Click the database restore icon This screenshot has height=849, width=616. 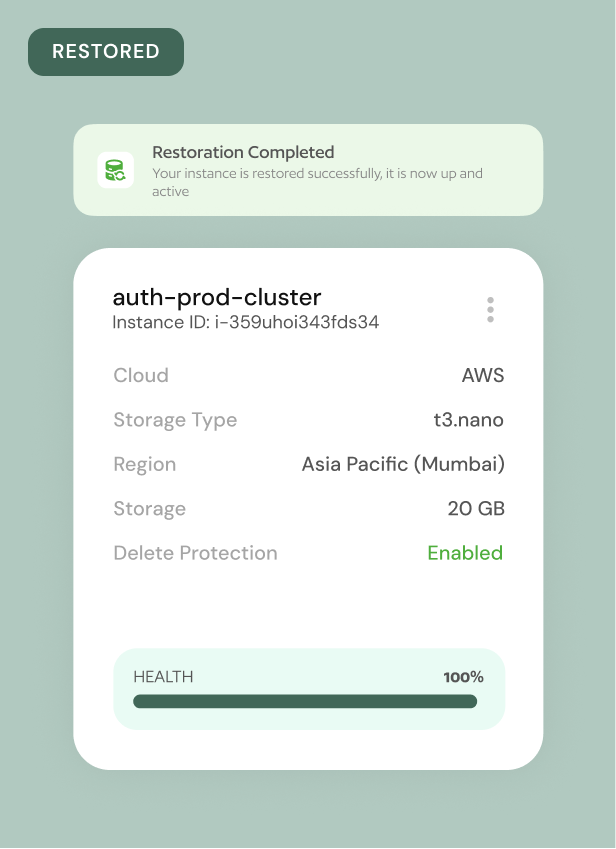[x=115, y=170]
